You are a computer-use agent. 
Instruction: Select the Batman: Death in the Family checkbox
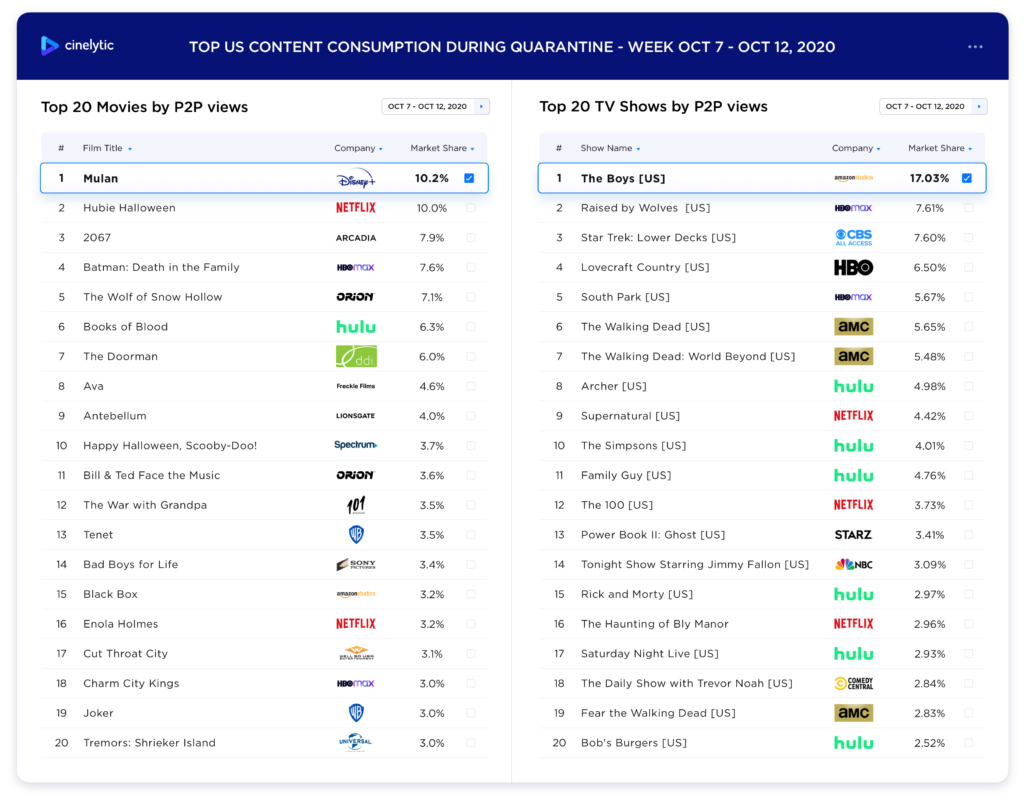tap(471, 267)
